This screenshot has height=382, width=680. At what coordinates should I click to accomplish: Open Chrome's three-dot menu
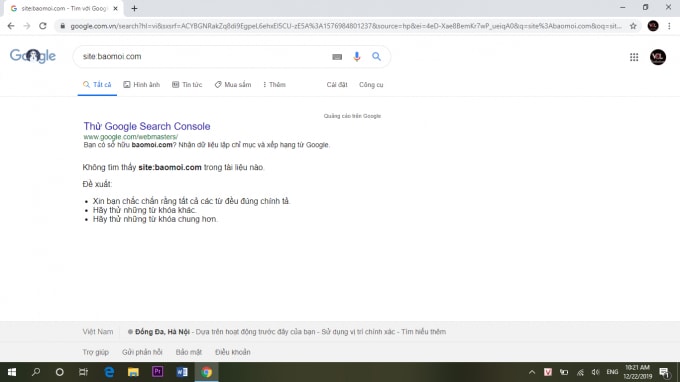pyautogui.click(x=670, y=26)
